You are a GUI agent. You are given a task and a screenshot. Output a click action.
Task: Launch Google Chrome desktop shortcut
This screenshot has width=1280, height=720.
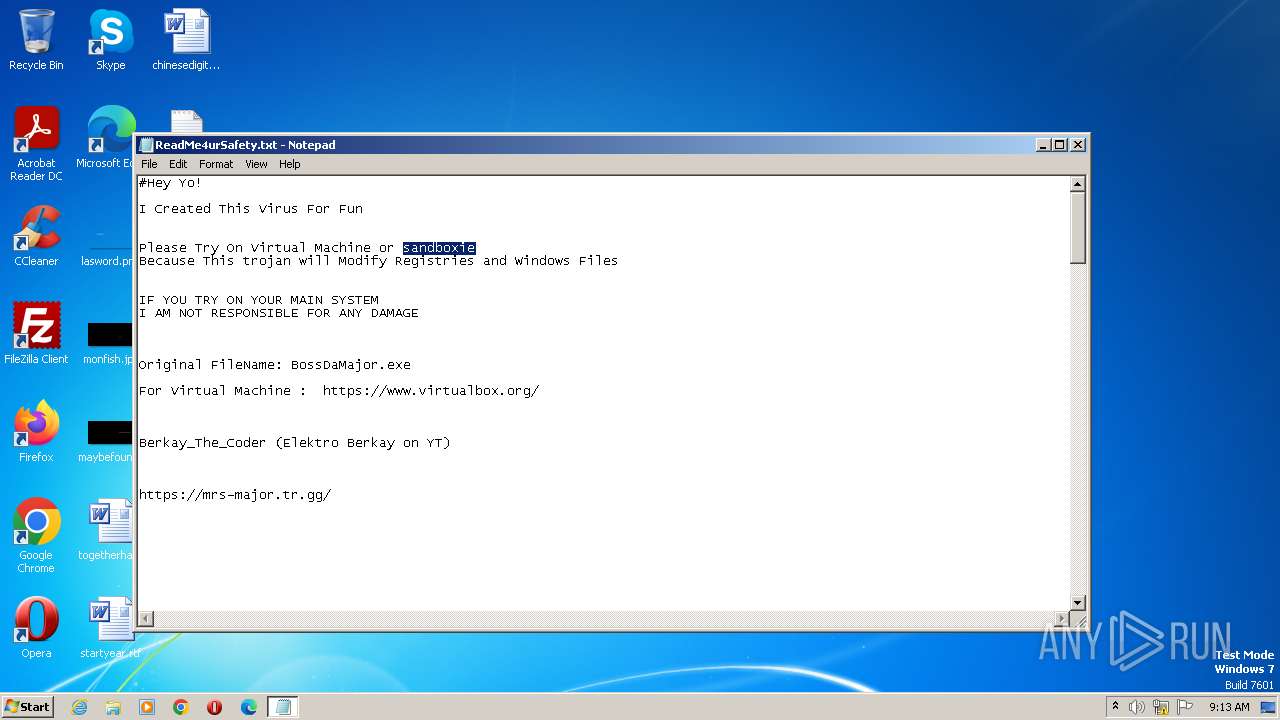coord(36,536)
